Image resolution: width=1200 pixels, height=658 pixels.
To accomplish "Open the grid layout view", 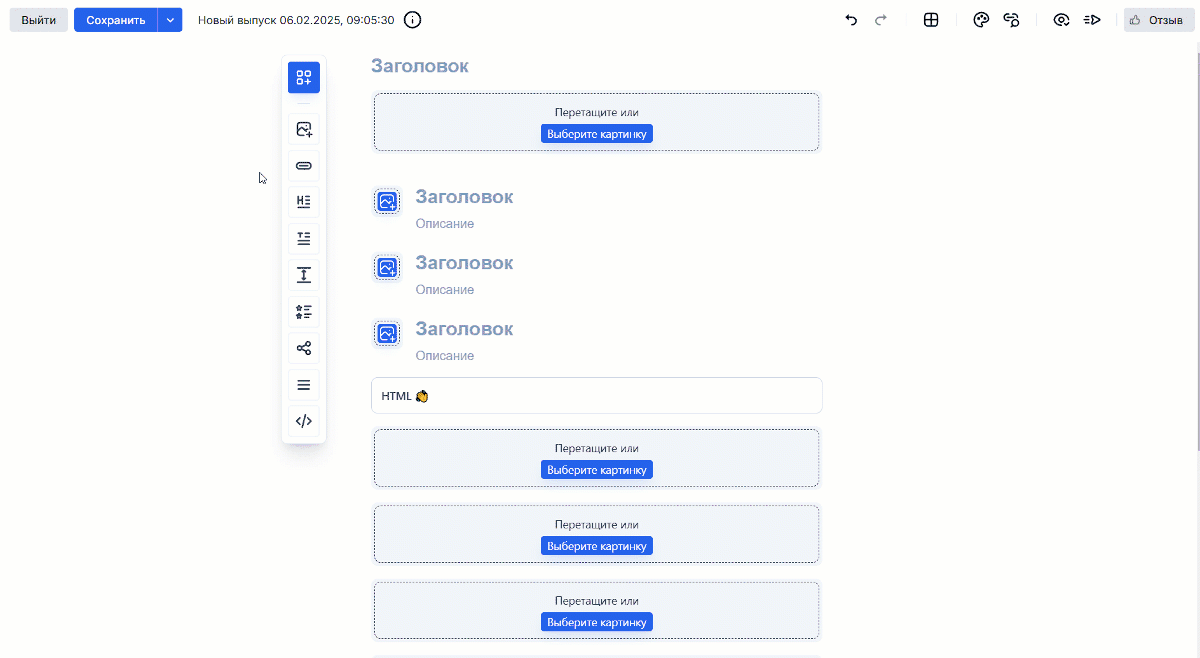I will [x=931, y=20].
